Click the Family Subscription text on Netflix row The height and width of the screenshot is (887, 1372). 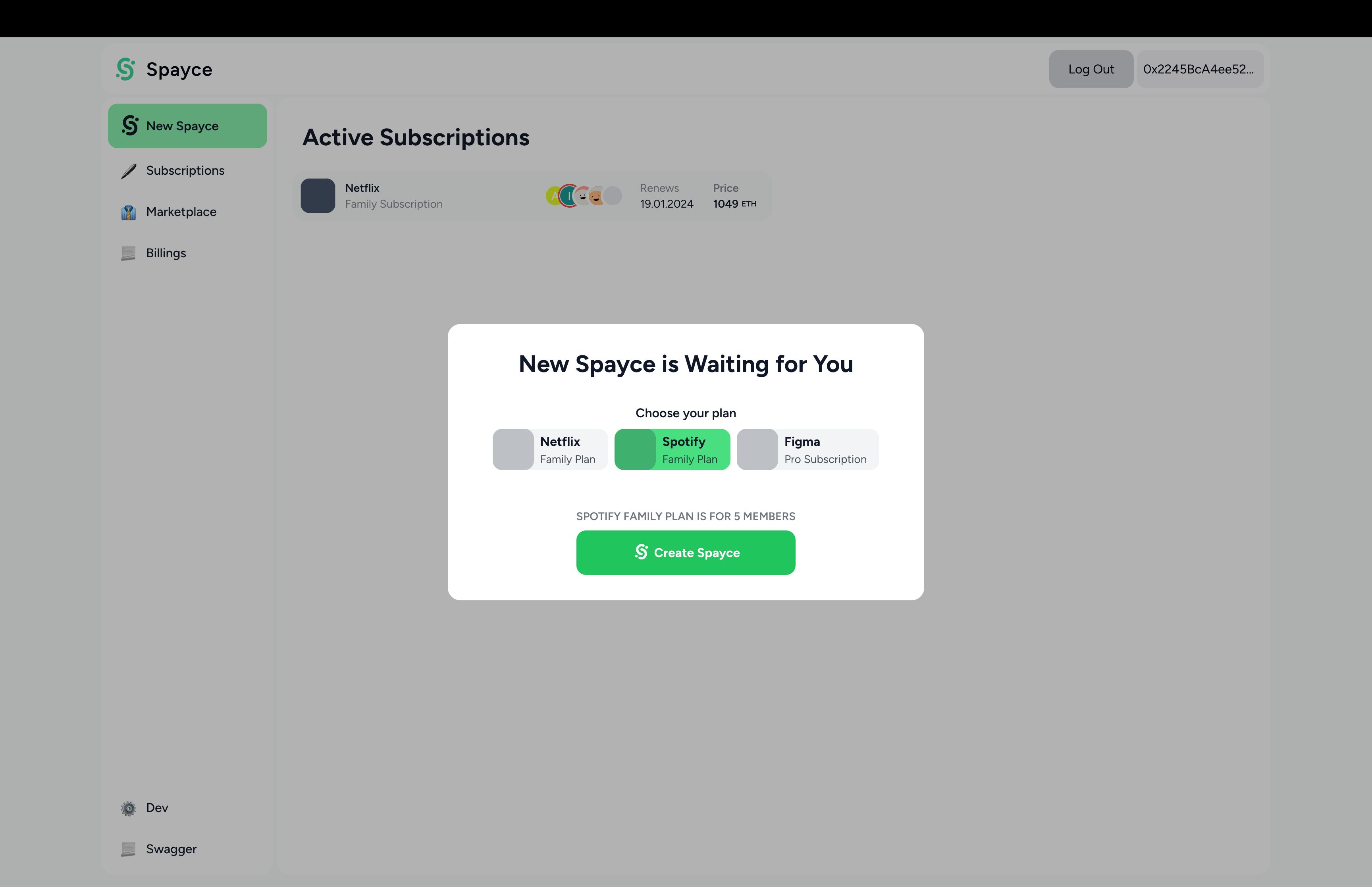pyautogui.click(x=394, y=204)
